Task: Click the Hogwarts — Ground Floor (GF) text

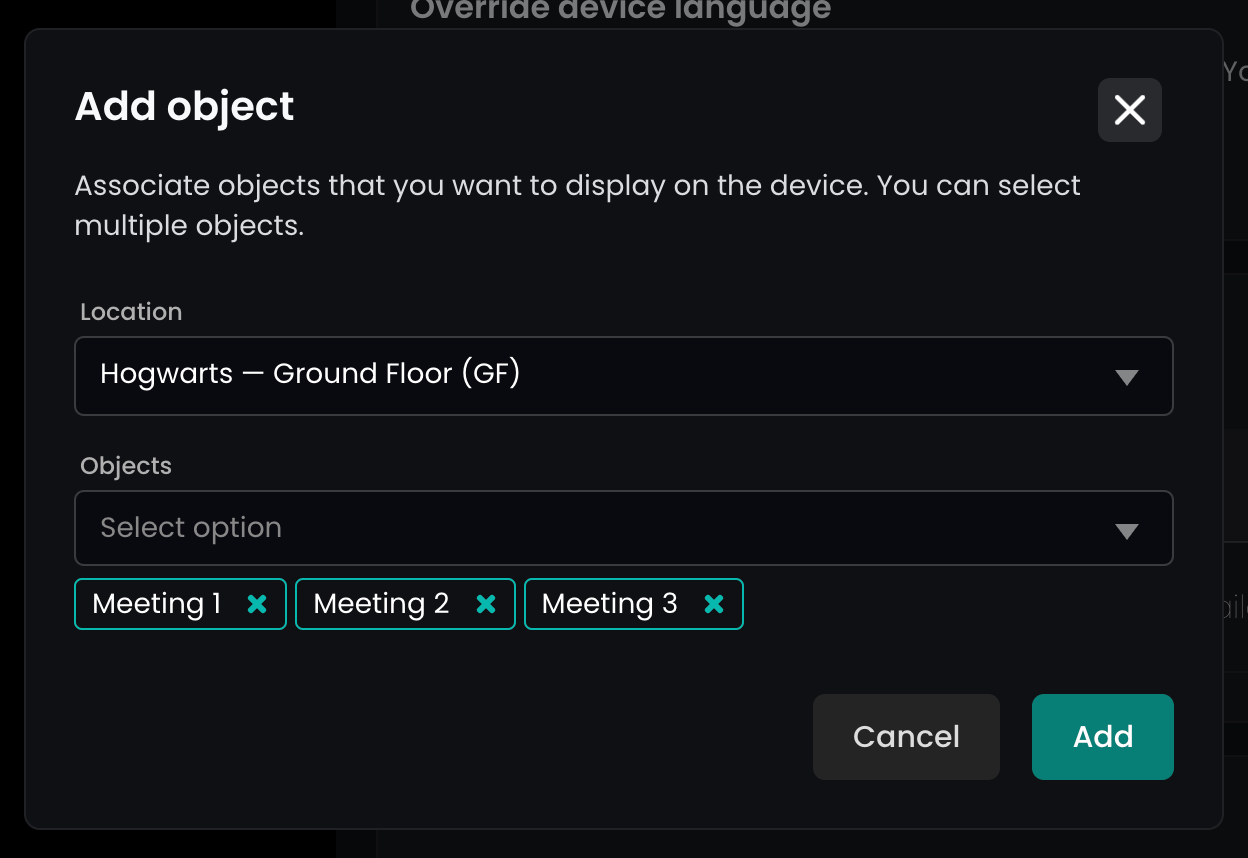Action: [310, 374]
